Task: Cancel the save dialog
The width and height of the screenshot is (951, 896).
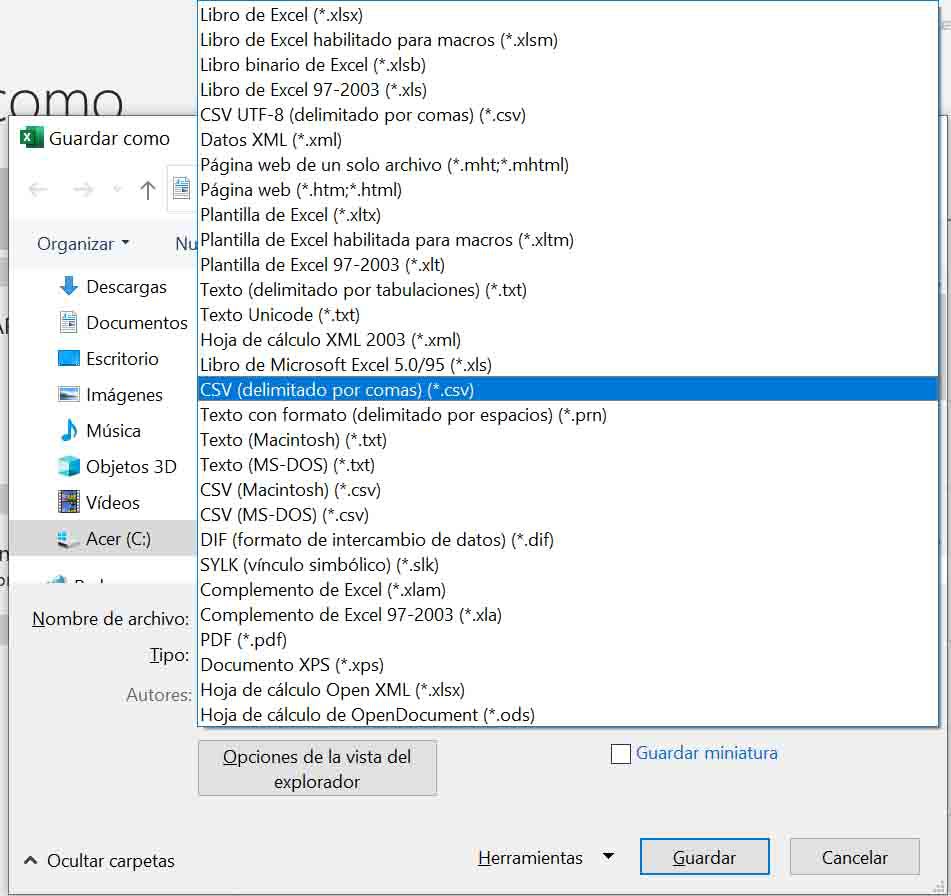Action: tap(855, 857)
